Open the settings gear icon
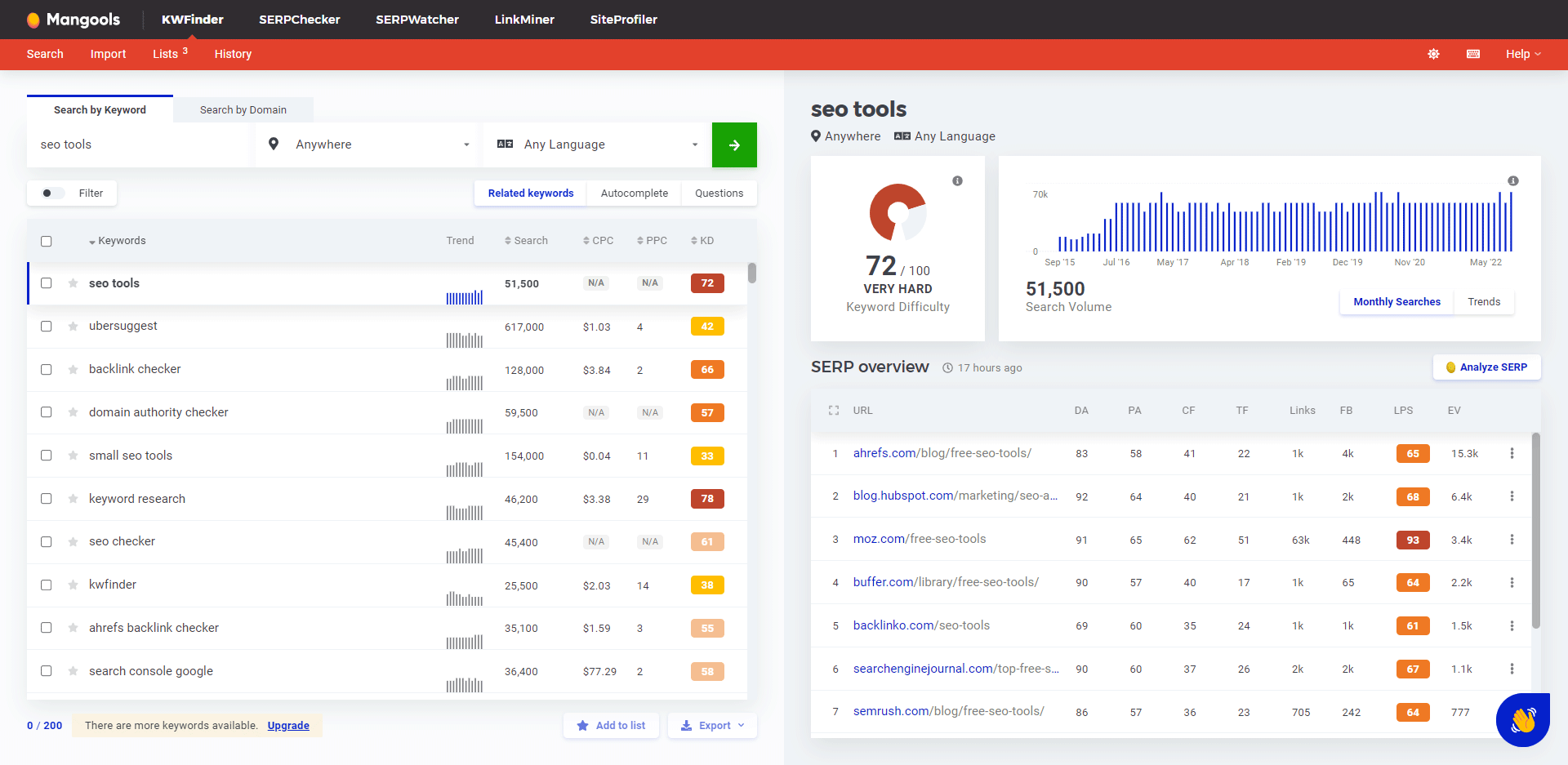 pyautogui.click(x=1433, y=54)
